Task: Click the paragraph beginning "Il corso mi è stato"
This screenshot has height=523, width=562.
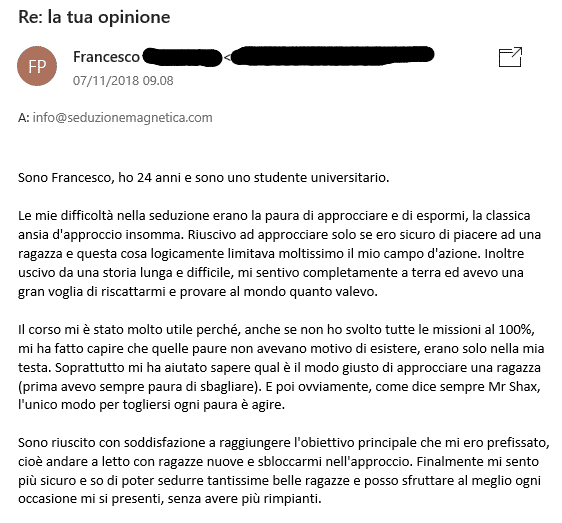Action: tap(281, 367)
